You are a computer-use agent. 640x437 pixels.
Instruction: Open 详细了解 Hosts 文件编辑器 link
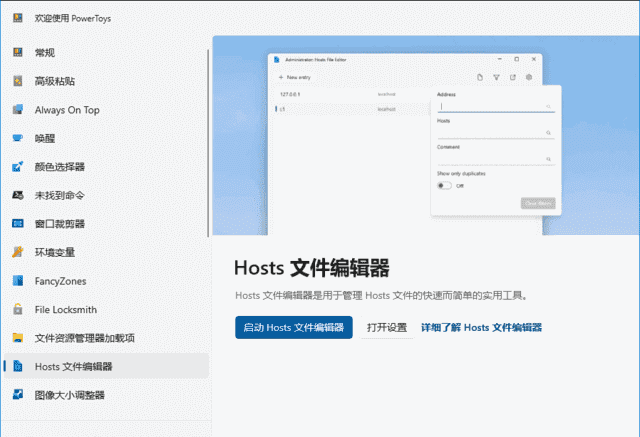(x=481, y=328)
